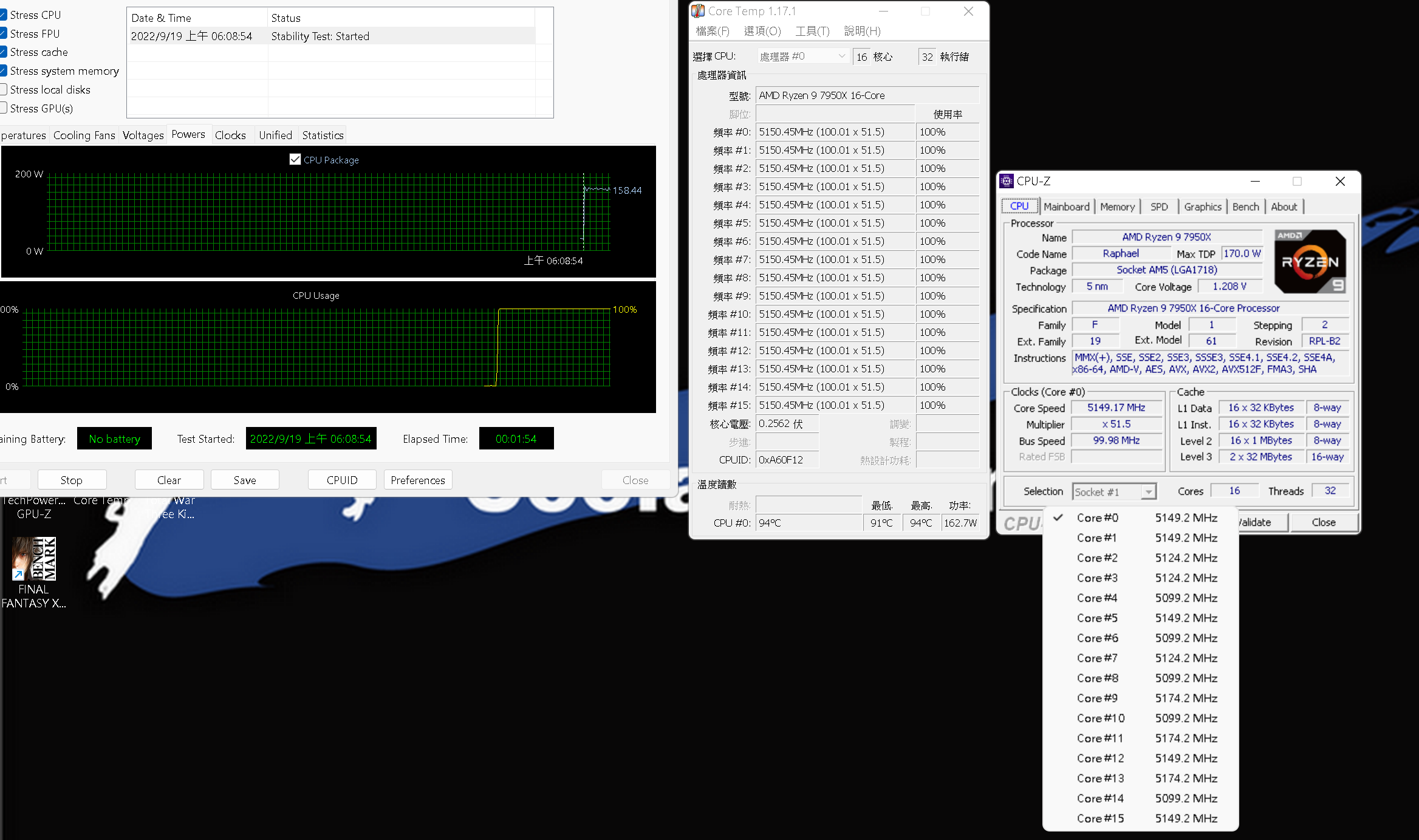Minimize the Core Temp window
The width and height of the screenshot is (1419, 840).
point(884,11)
